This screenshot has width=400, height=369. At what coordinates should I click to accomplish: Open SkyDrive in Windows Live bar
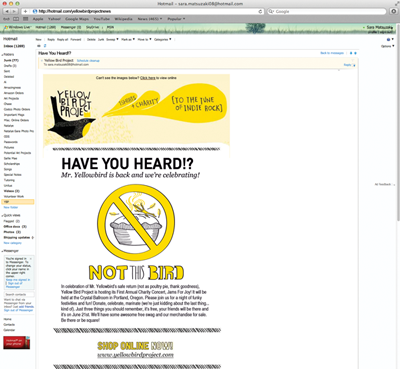[94, 27]
